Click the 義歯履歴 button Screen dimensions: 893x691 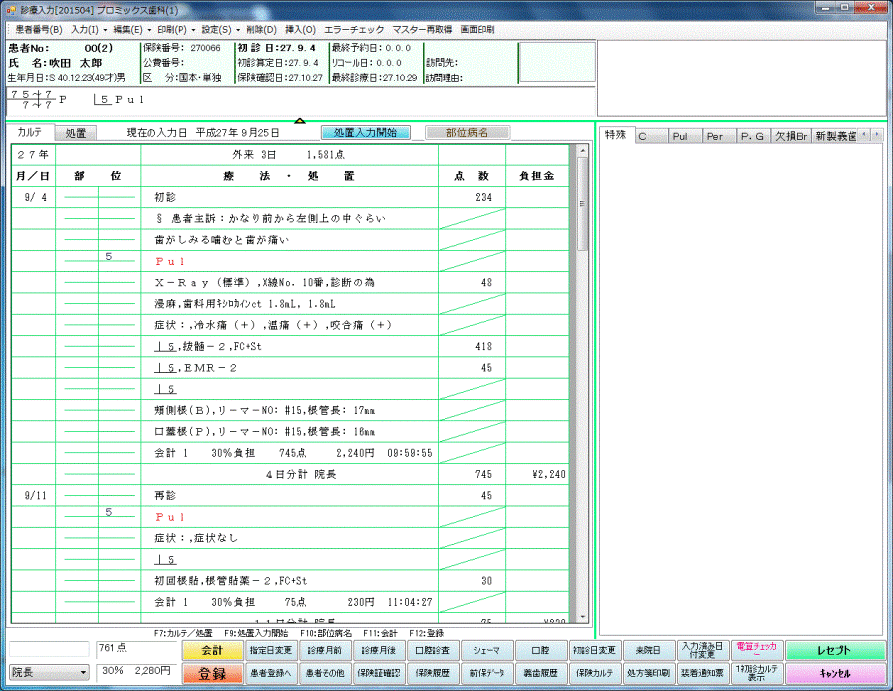(x=540, y=673)
